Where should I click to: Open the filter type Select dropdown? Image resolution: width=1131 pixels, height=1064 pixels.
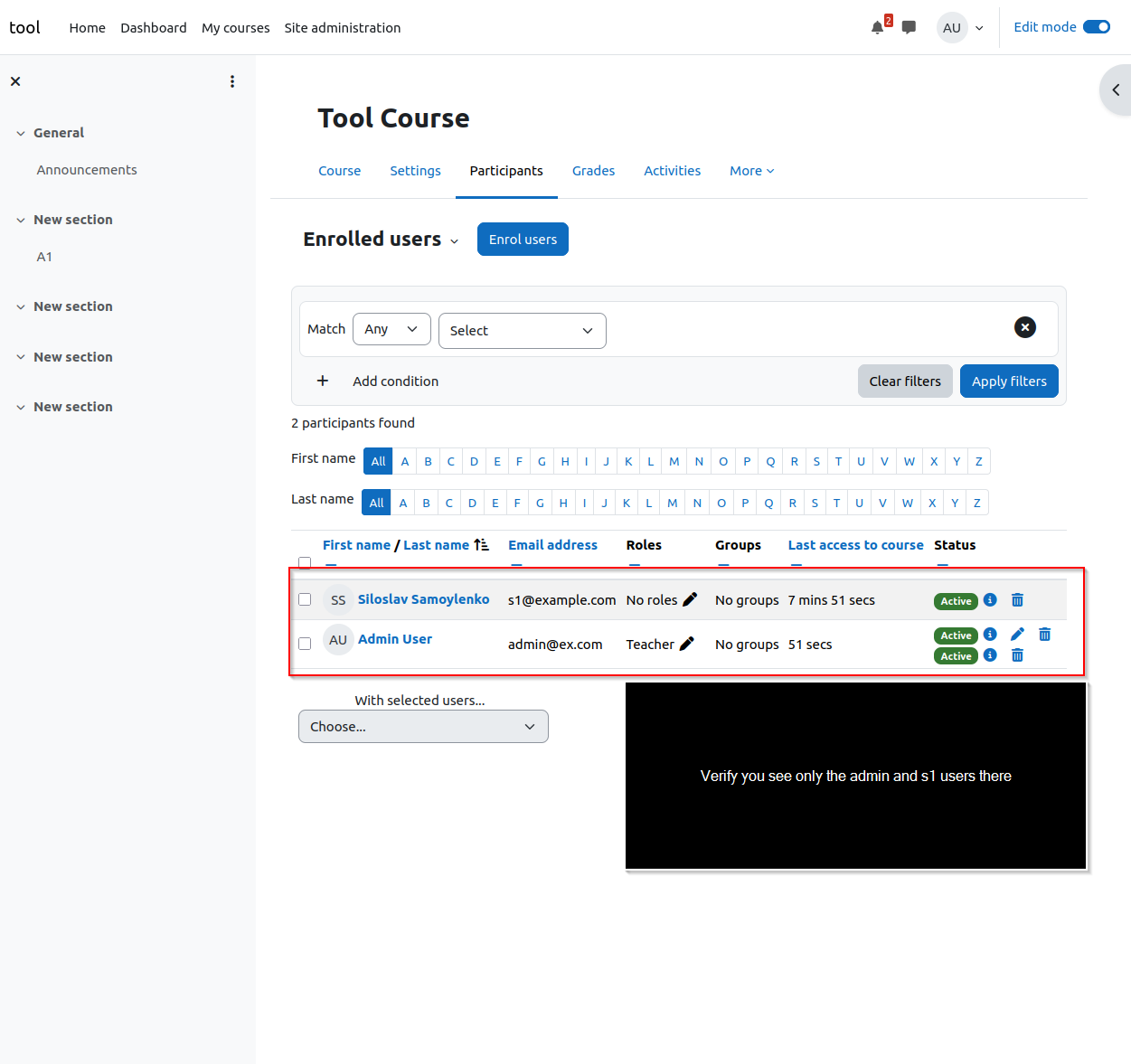[x=523, y=331]
